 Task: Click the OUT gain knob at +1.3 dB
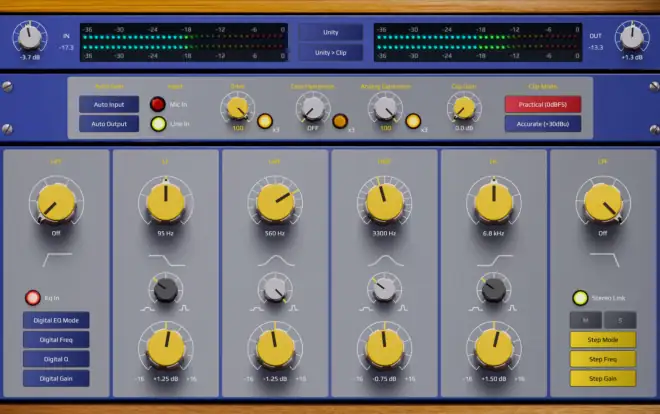click(x=632, y=37)
